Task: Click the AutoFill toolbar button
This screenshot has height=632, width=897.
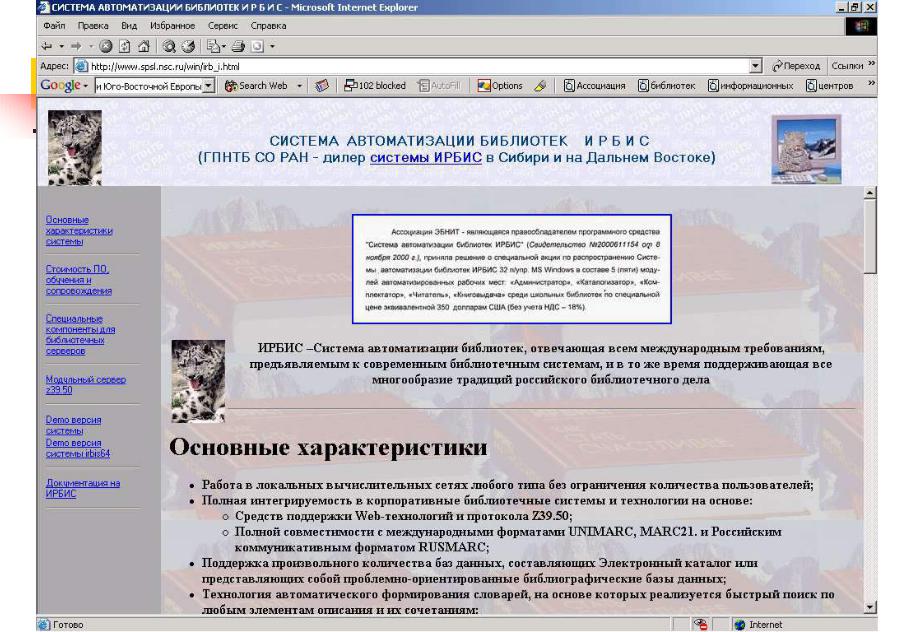Action: click(439, 86)
